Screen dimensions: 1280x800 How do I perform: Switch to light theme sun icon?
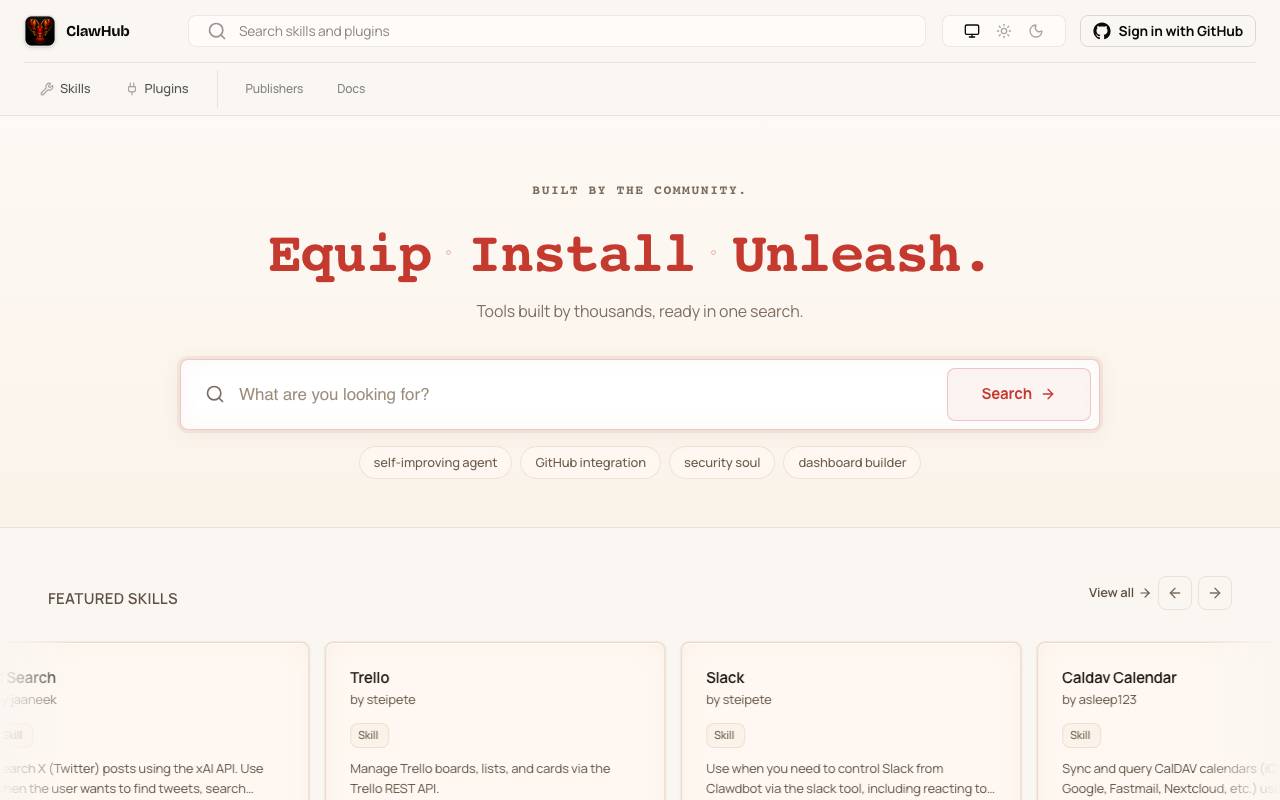(x=1004, y=31)
